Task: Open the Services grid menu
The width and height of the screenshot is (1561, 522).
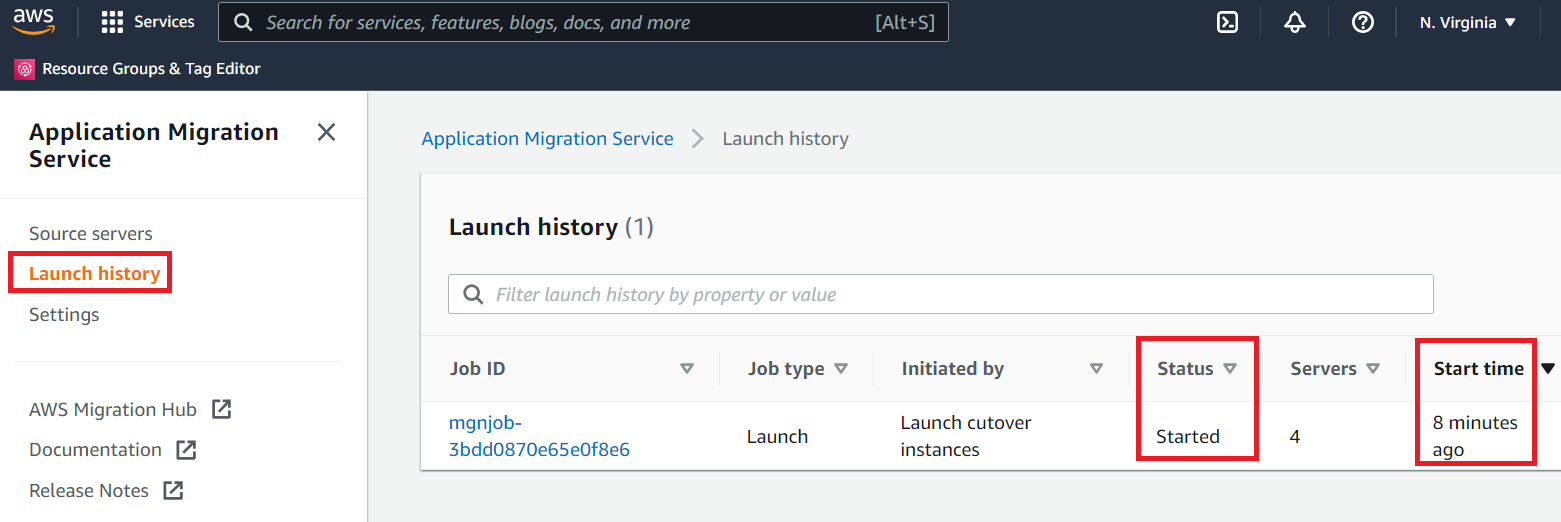Action: 112,22
